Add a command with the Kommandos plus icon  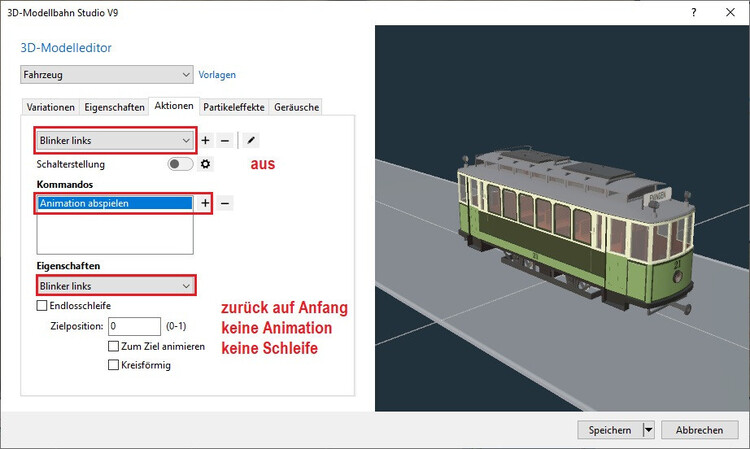coord(205,203)
